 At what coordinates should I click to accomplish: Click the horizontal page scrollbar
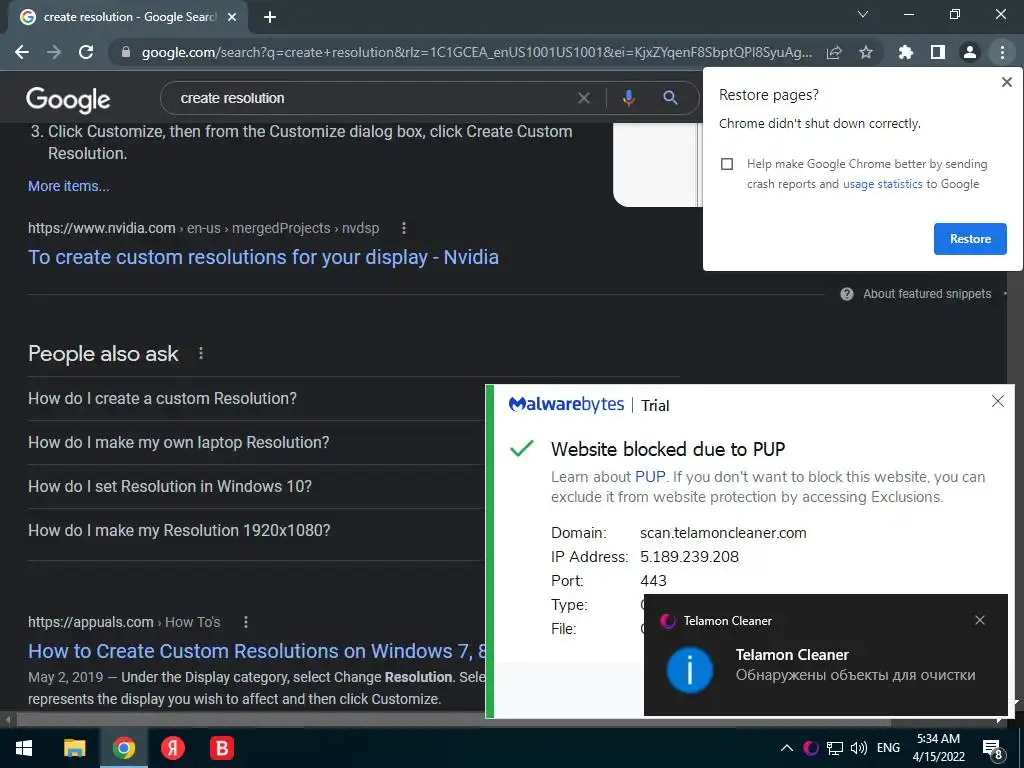click(453, 720)
